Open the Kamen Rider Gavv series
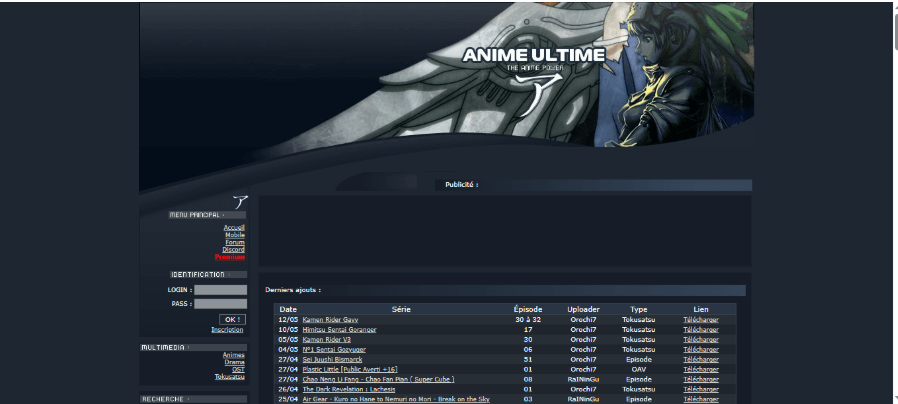This screenshot has height=404, width=898. [330, 320]
